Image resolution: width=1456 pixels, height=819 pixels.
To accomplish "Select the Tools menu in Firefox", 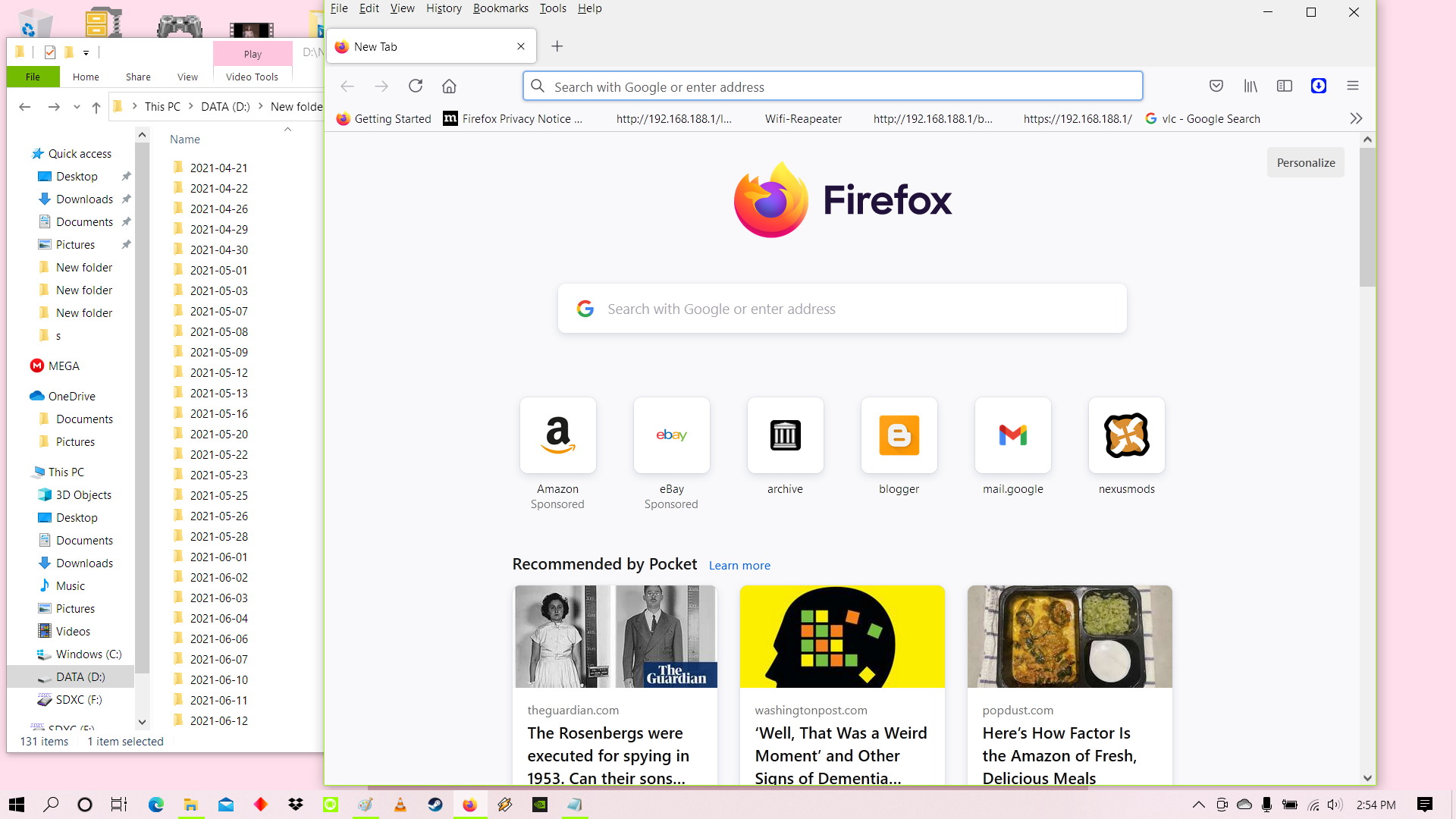I will pyautogui.click(x=553, y=8).
